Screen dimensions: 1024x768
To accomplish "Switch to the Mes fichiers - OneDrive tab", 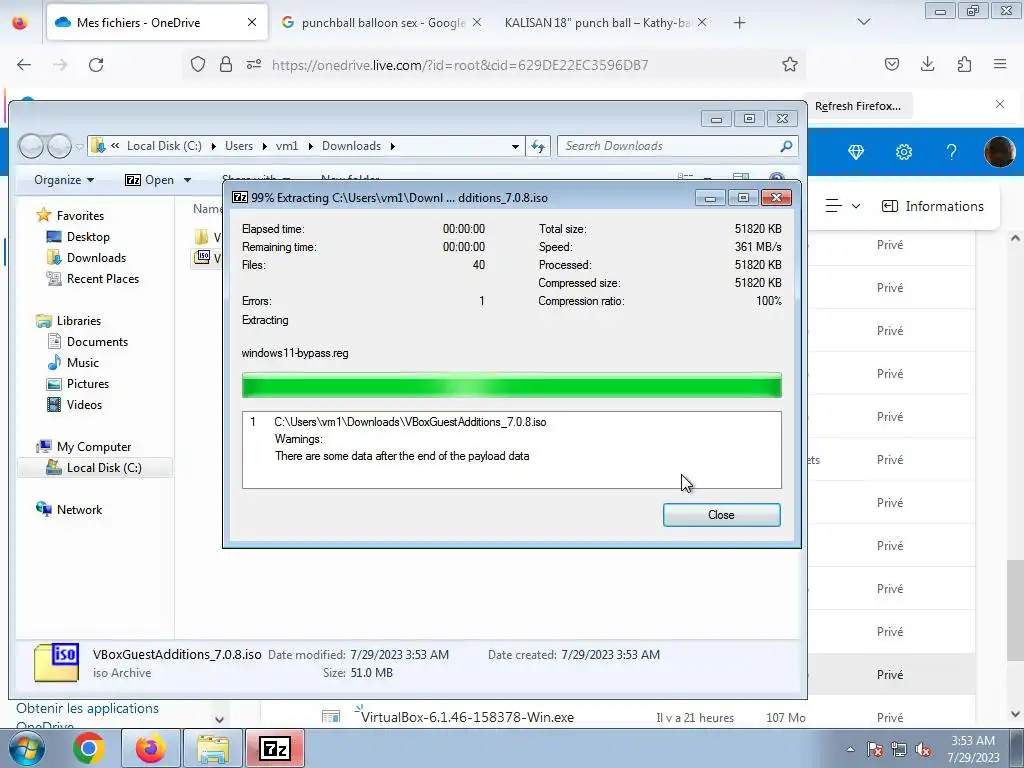I will 157,23.
